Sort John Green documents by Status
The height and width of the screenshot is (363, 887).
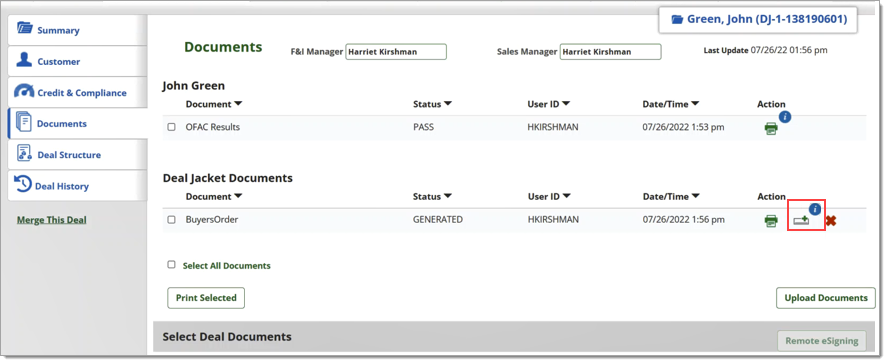(x=432, y=104)
